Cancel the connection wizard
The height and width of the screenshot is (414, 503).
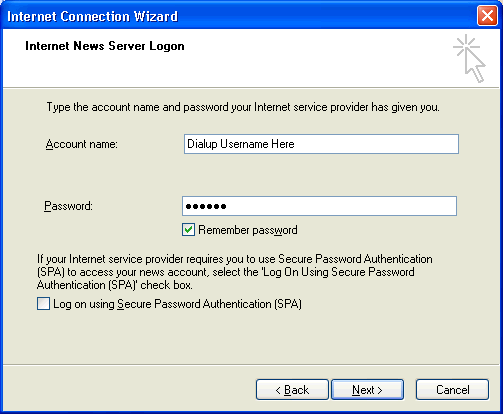pyautogui.click(x=452, y=389)
